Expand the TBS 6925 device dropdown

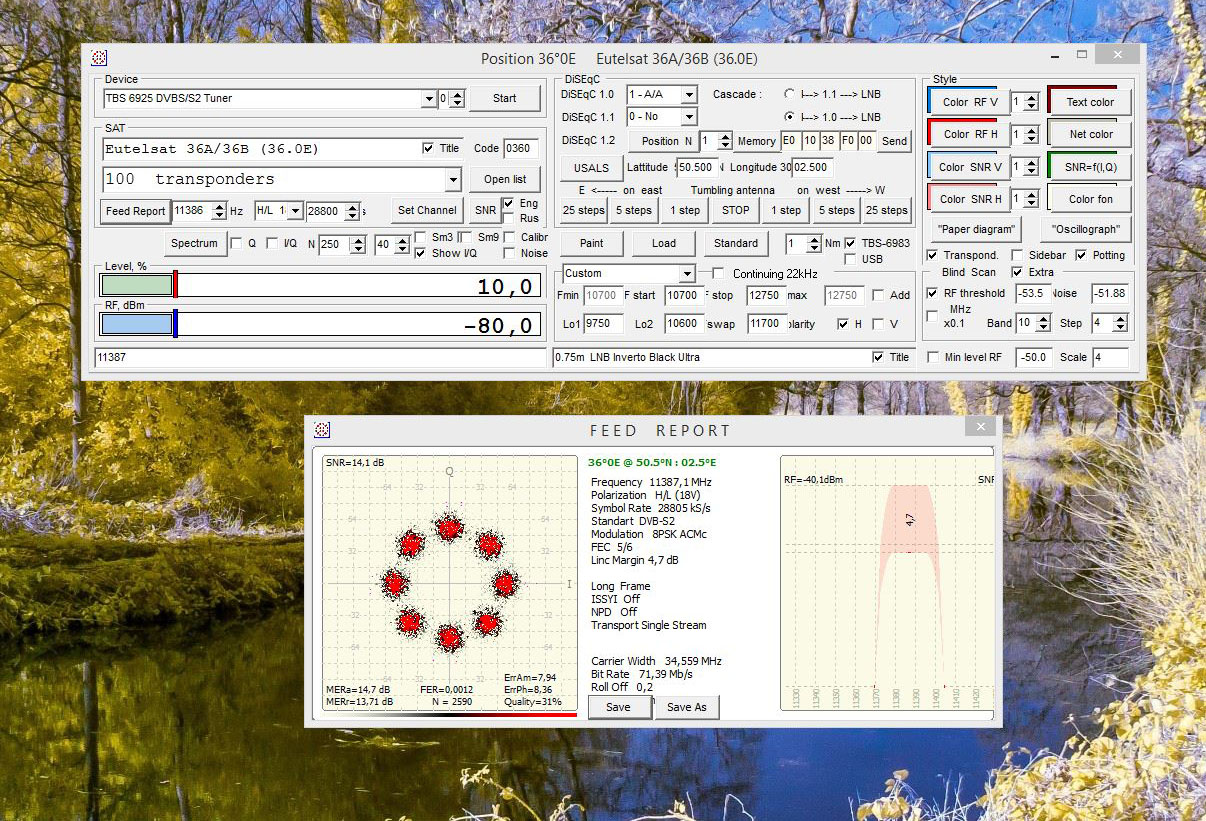[x=428, y=98]
